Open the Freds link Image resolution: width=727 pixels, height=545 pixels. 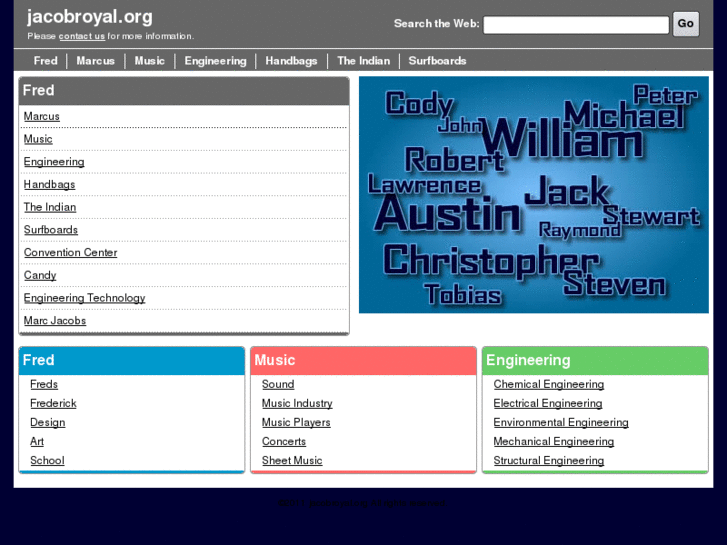coord(44,385)
